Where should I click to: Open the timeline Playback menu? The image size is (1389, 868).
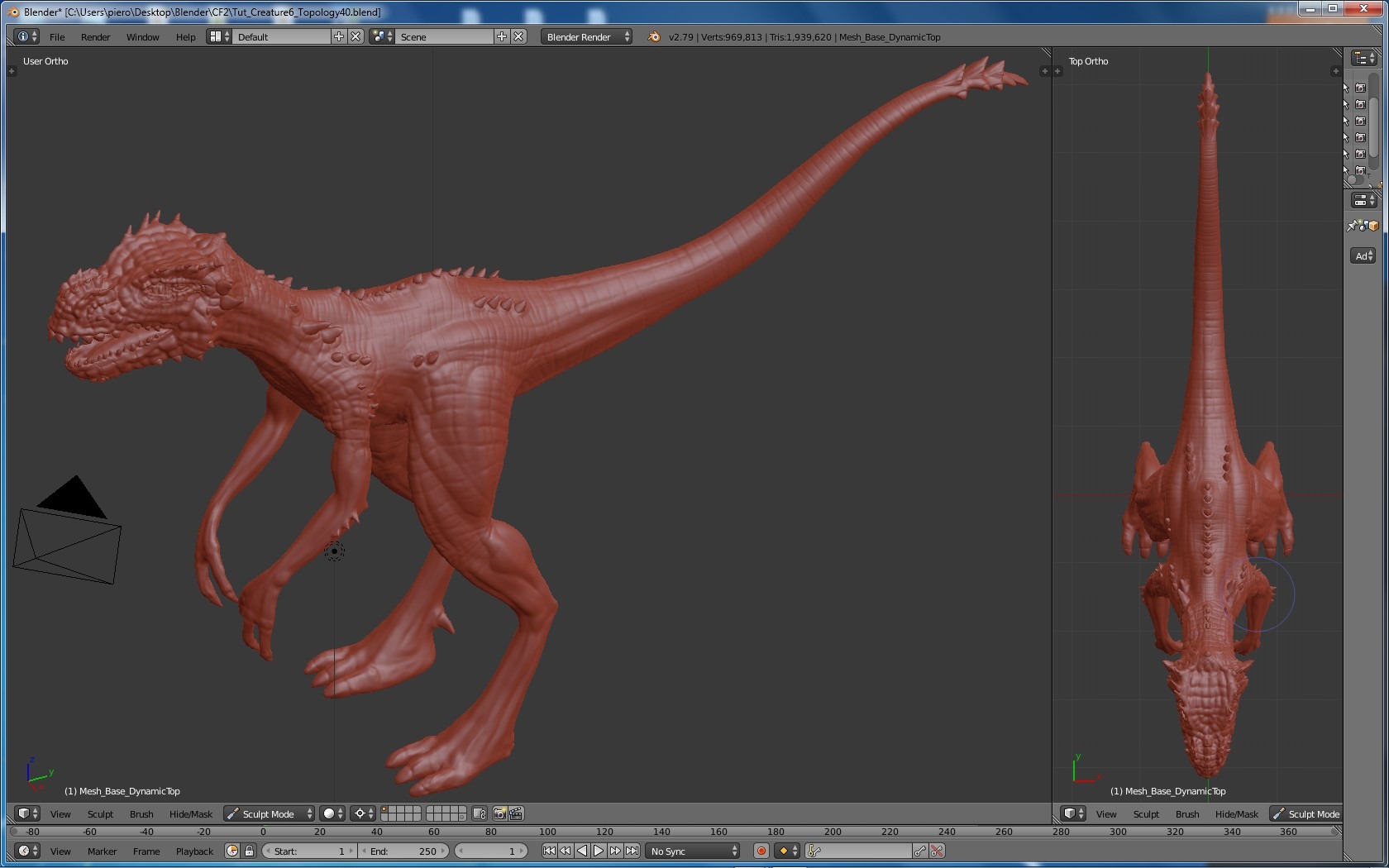click(x=194, y=851)
